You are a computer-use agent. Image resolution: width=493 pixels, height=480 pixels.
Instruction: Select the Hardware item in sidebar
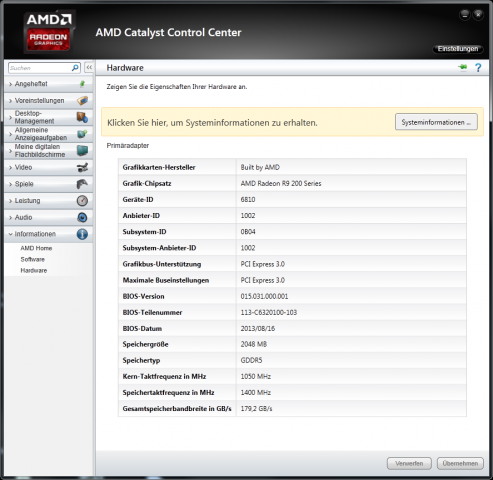(x=34, y=271)
